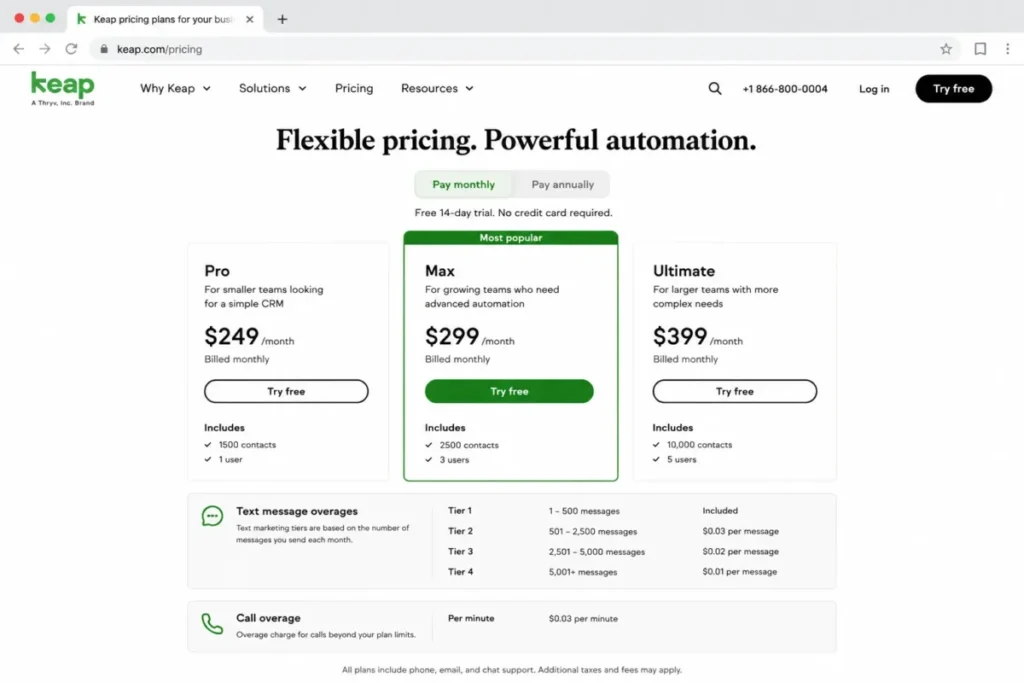
Task: Call phone number +1 866-800-0004 link
Action: pyautogui.click(x=784, y=89)
